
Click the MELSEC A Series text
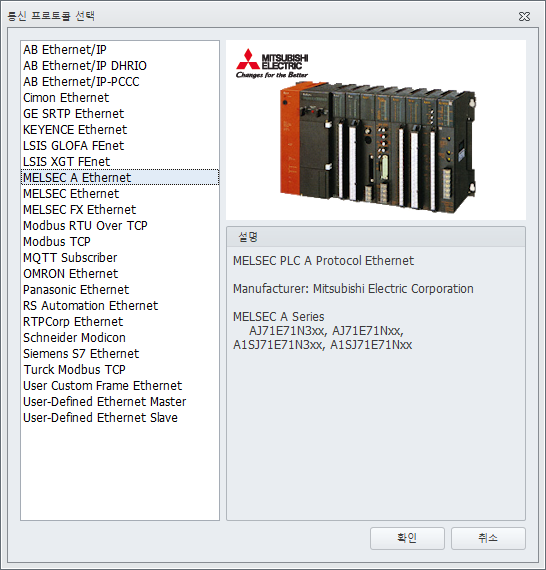coord(278,317)
